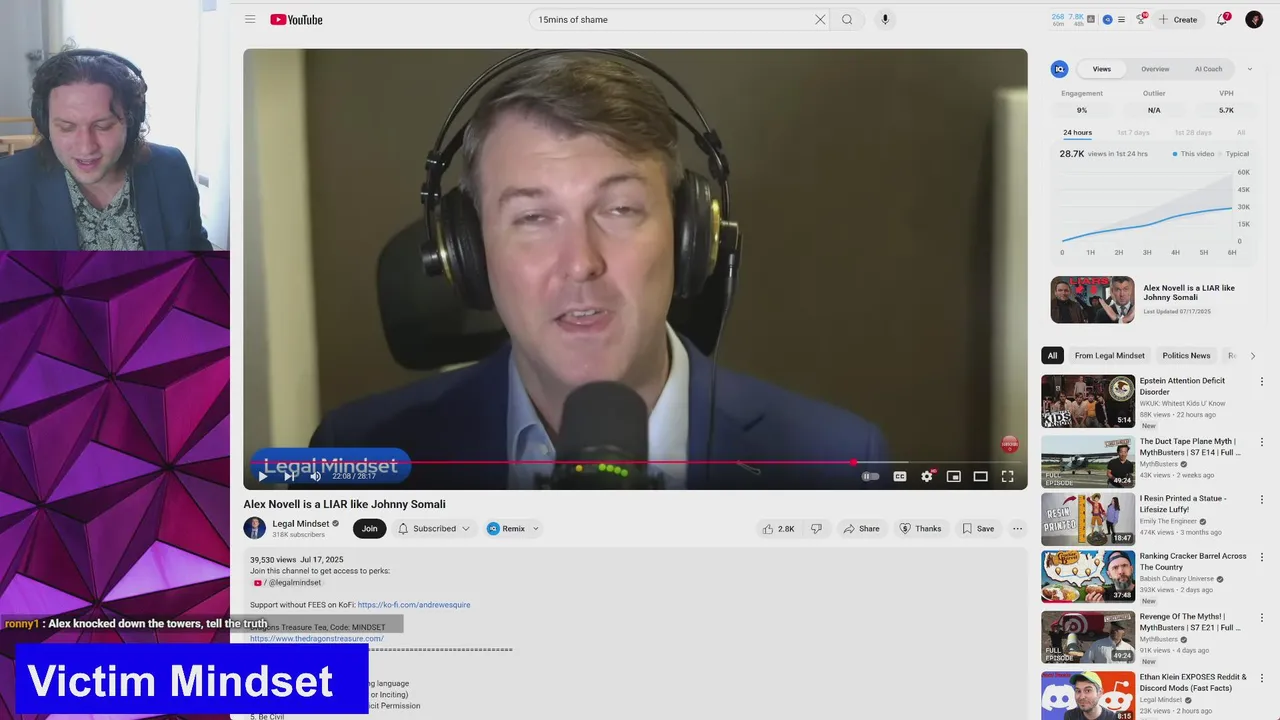Viewport: 1280px width, 720px height.
Task: Open thedragonstreasure.com link
Action: [317, 638]
